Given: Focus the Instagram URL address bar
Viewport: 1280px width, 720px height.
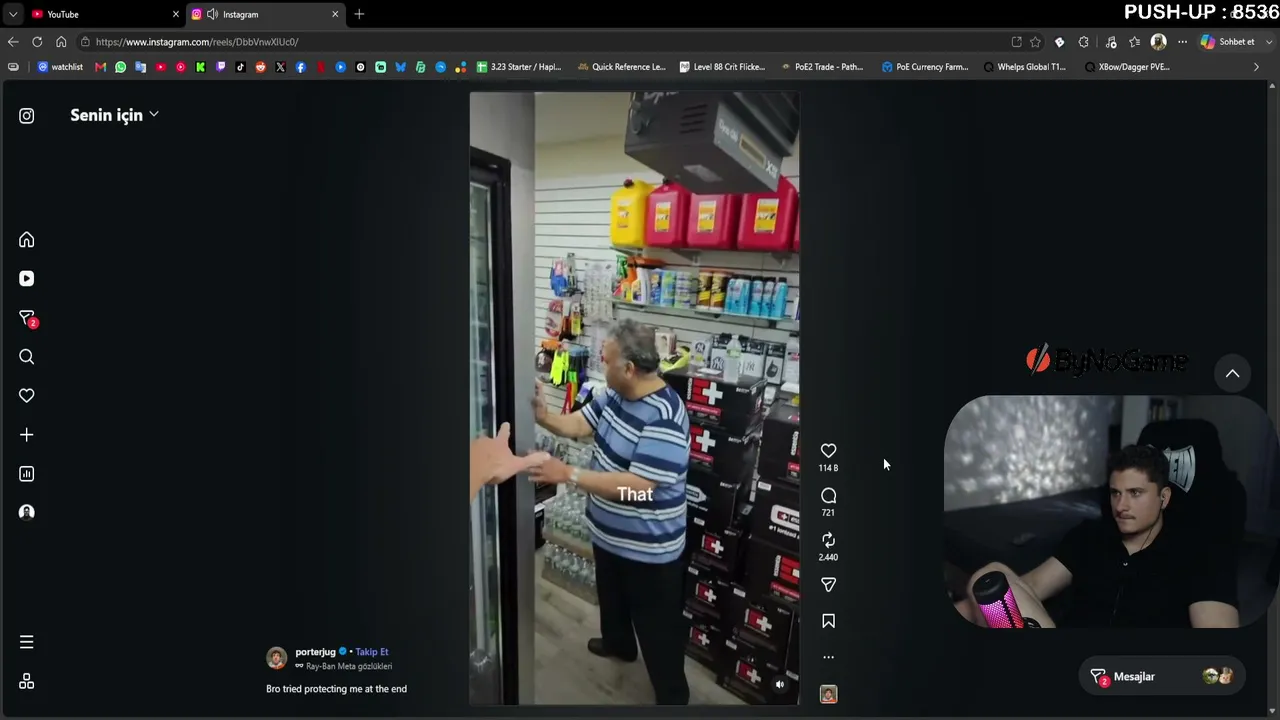Looking at the screenshot, I should pos(540,42).
